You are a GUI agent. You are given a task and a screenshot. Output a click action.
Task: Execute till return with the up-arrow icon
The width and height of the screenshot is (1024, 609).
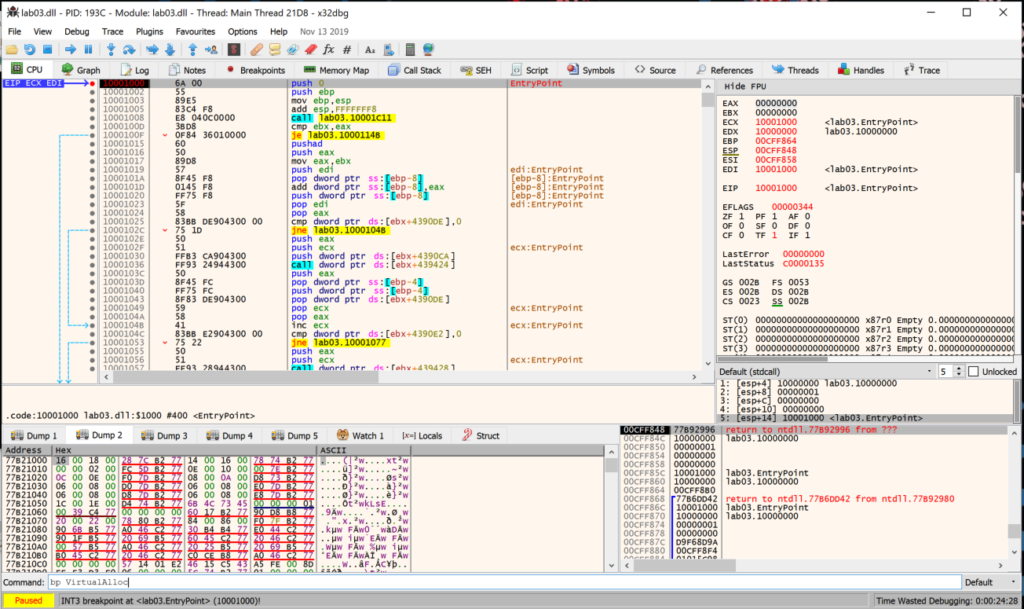point(193,50)
